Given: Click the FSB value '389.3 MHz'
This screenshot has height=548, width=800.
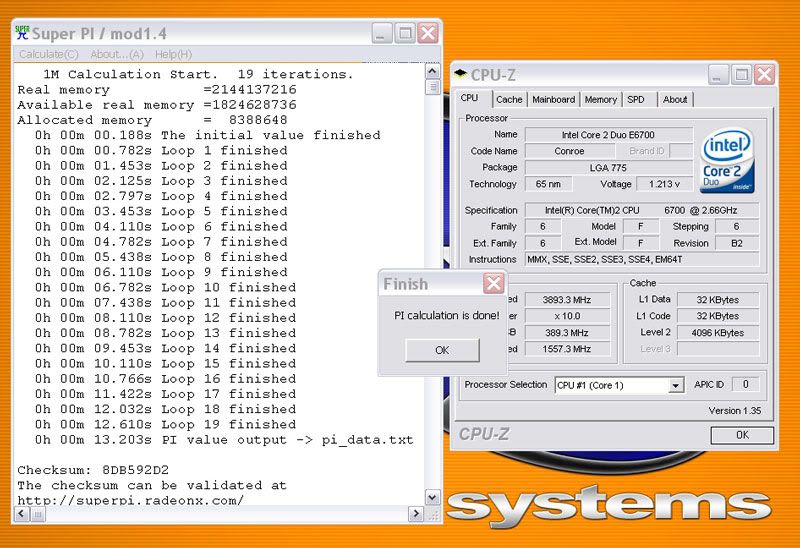Looking at the screenshot, I should [x=566, y=333].
